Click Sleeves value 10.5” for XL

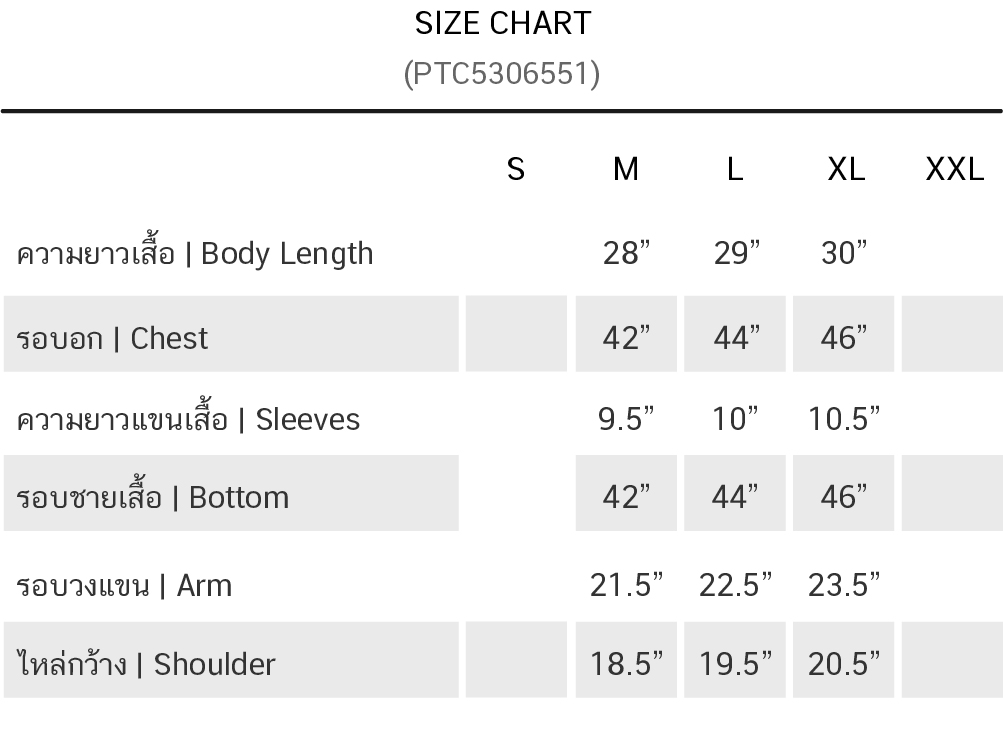(845, 419)
